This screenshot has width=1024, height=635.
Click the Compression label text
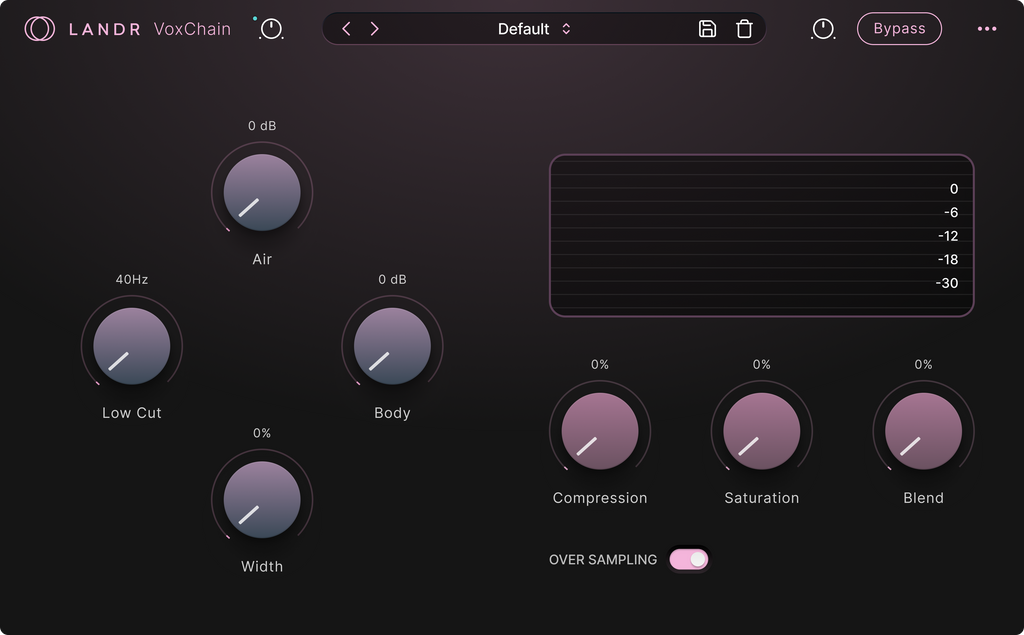coord(600,498)
